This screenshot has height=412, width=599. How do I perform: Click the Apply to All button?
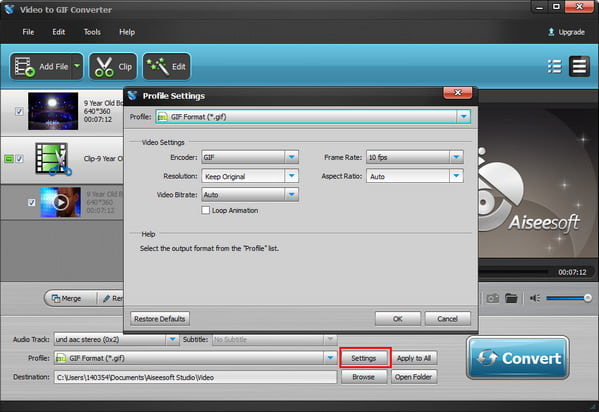(414, 358)
